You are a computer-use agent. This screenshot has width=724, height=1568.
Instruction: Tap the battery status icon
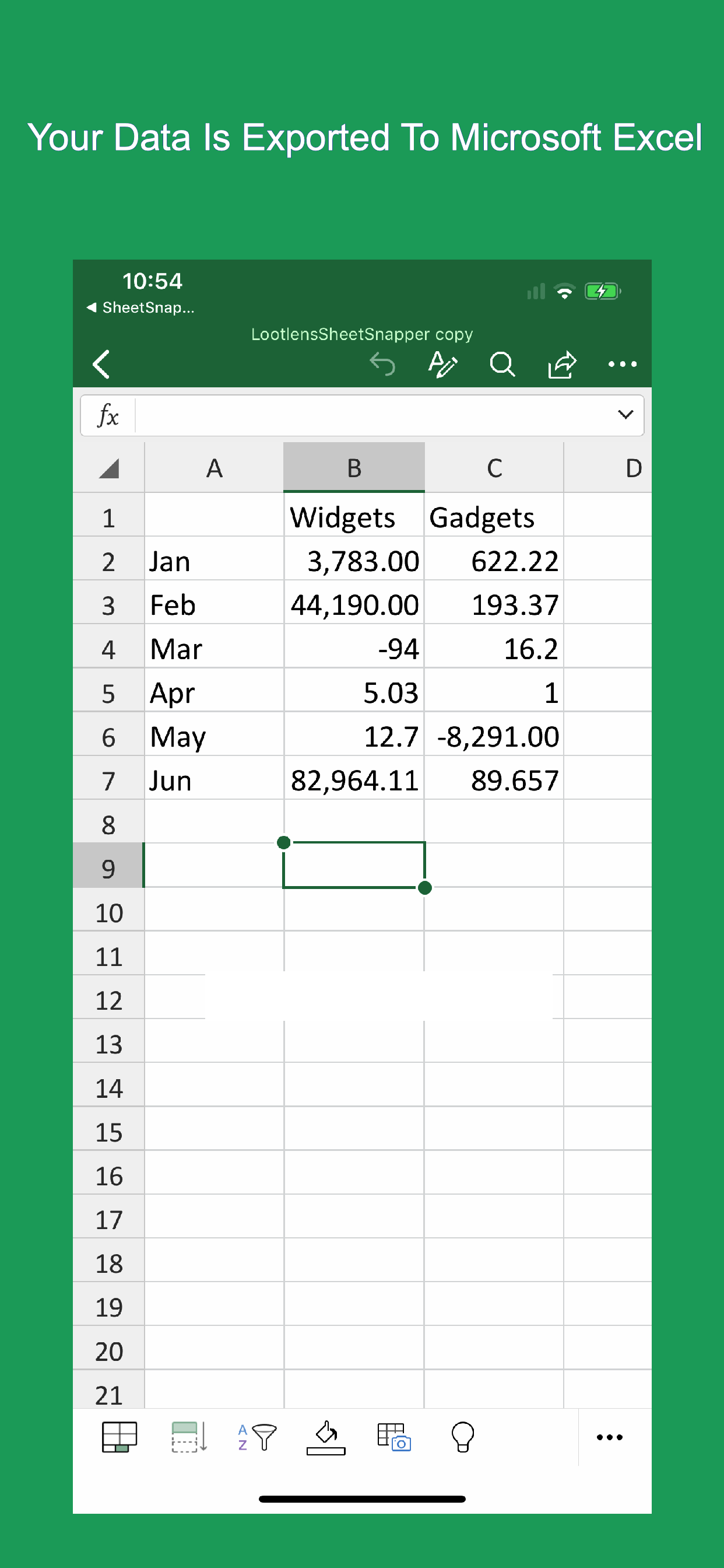(602, 291)
